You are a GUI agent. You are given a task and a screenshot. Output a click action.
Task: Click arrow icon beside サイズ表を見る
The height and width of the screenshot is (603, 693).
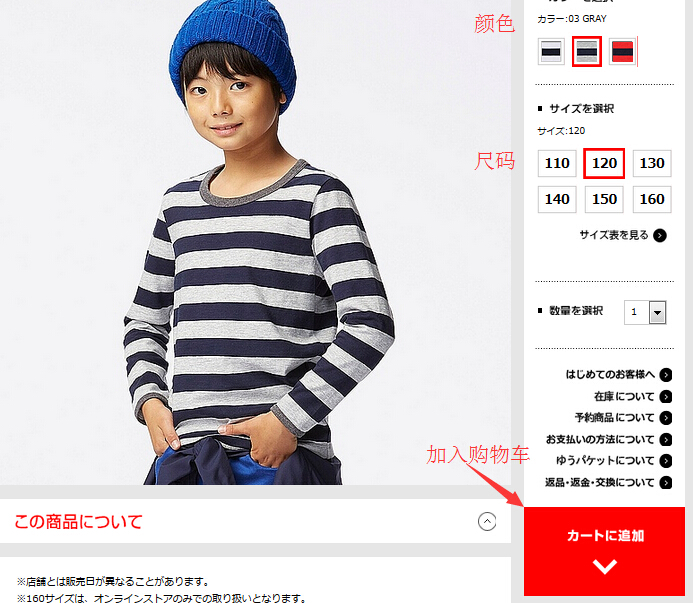(660, 236)
